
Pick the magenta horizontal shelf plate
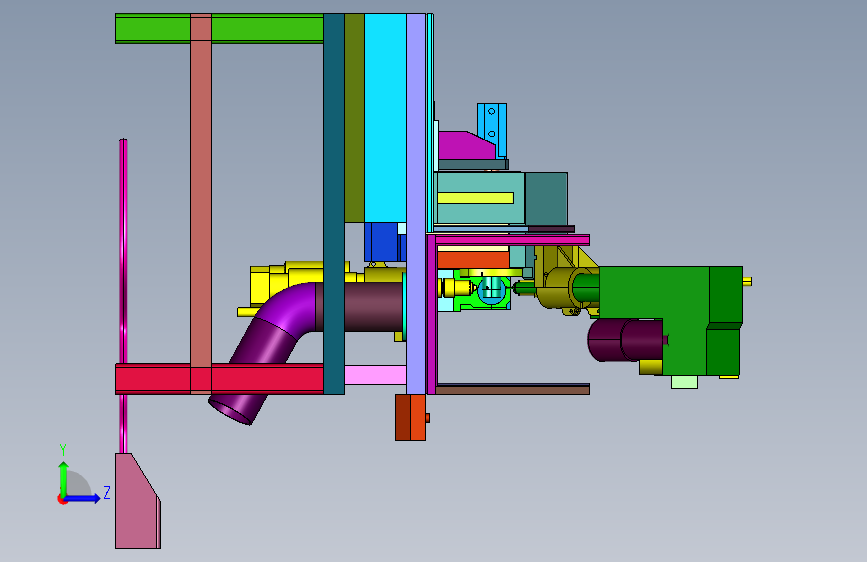[x=512, y=240]
